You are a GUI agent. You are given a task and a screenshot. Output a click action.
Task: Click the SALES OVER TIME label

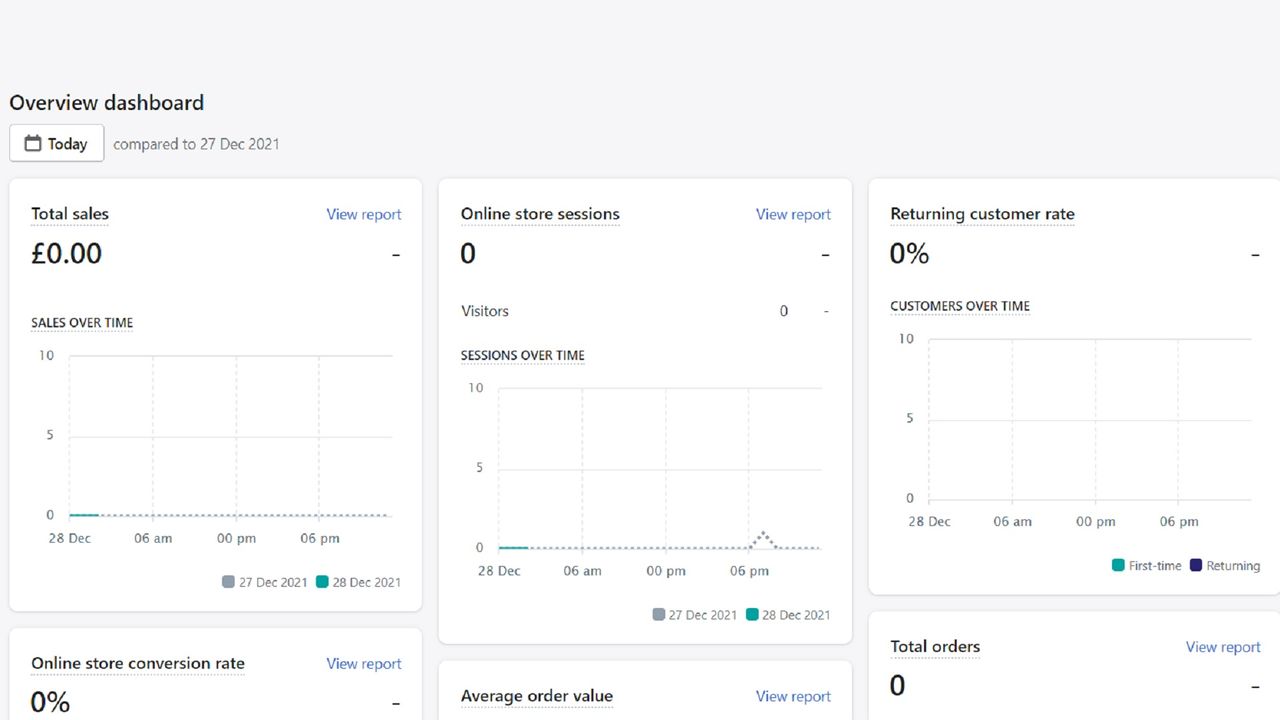(x=82, y=323)
